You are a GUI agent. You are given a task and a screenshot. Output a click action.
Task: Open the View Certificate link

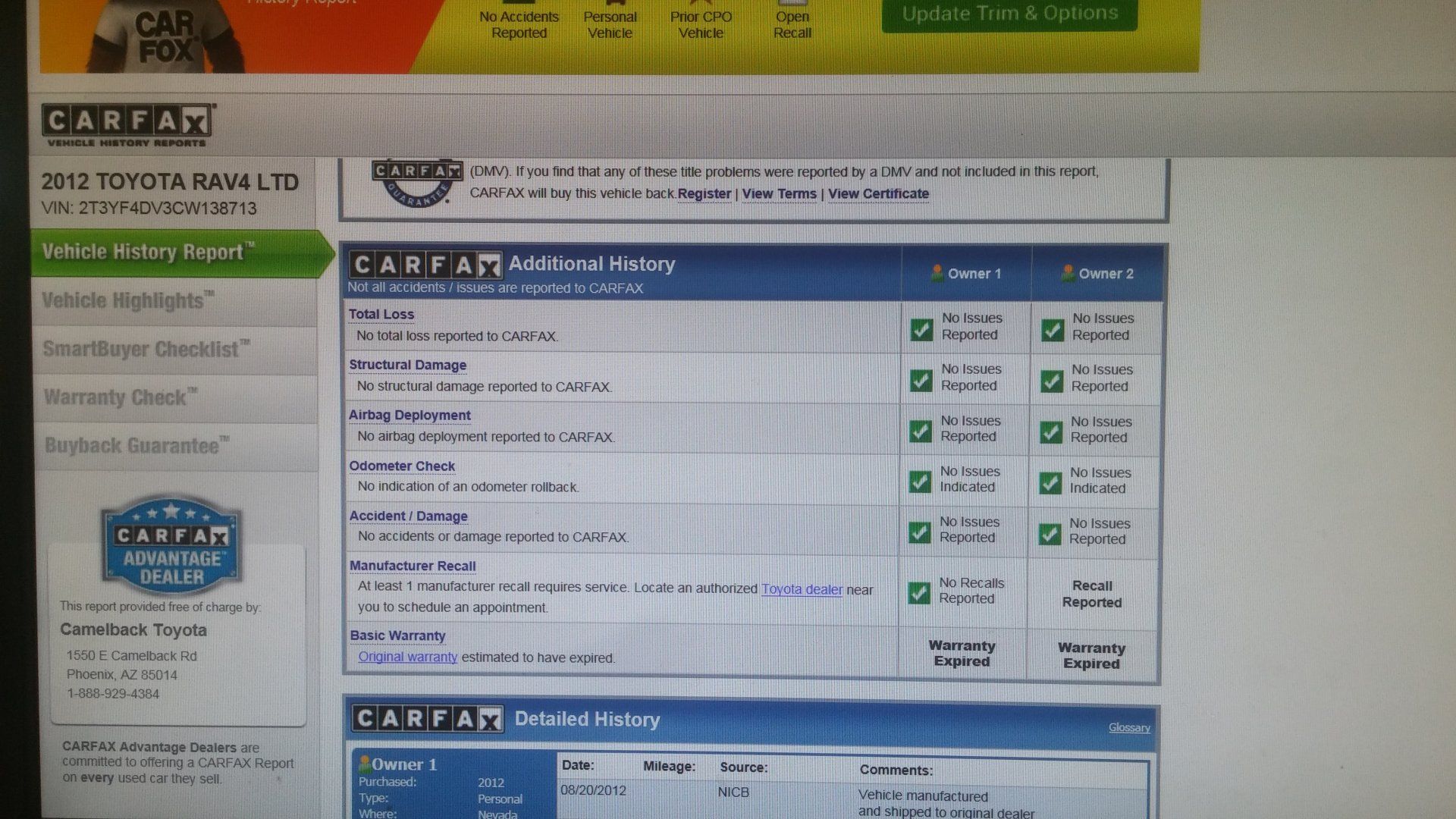click(878, 194)
